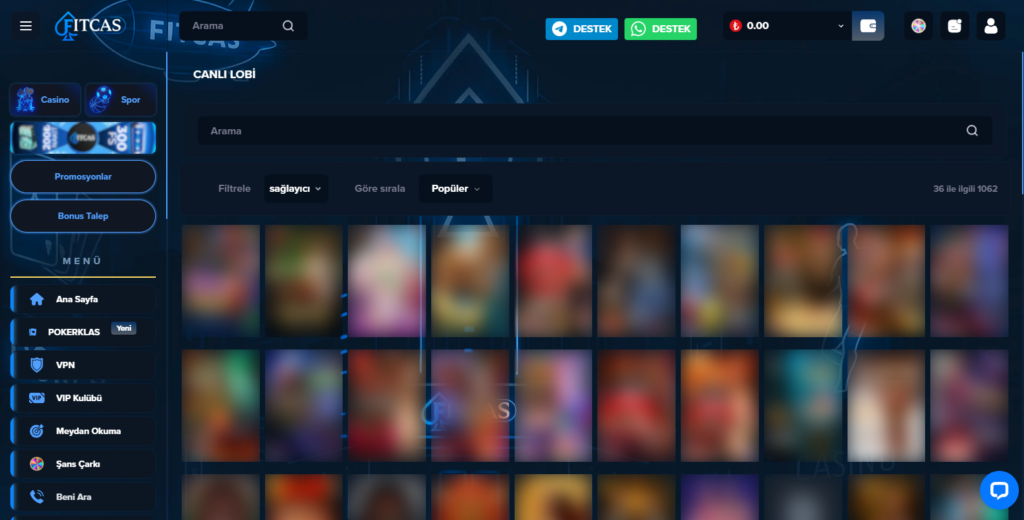Image resolution: width=1024 pixels, height=520 pixels.
Task: Open Beni Ara menu item
Action: pyautogui.click(x=83, y=496)
